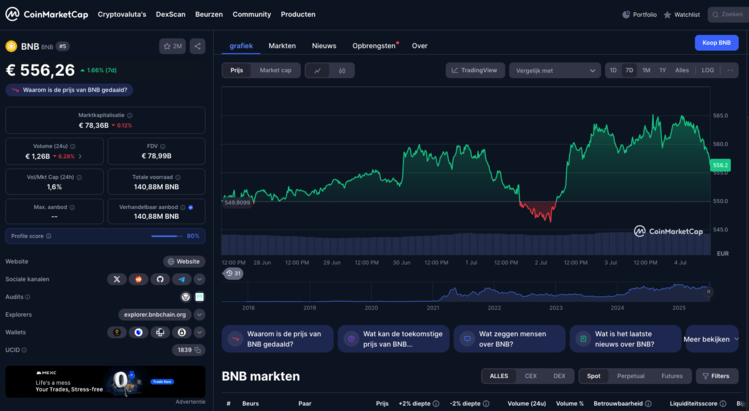This screenshot has height=411, width=749.
Task: Select the Spot markets filter
Action: click(594, 376)
